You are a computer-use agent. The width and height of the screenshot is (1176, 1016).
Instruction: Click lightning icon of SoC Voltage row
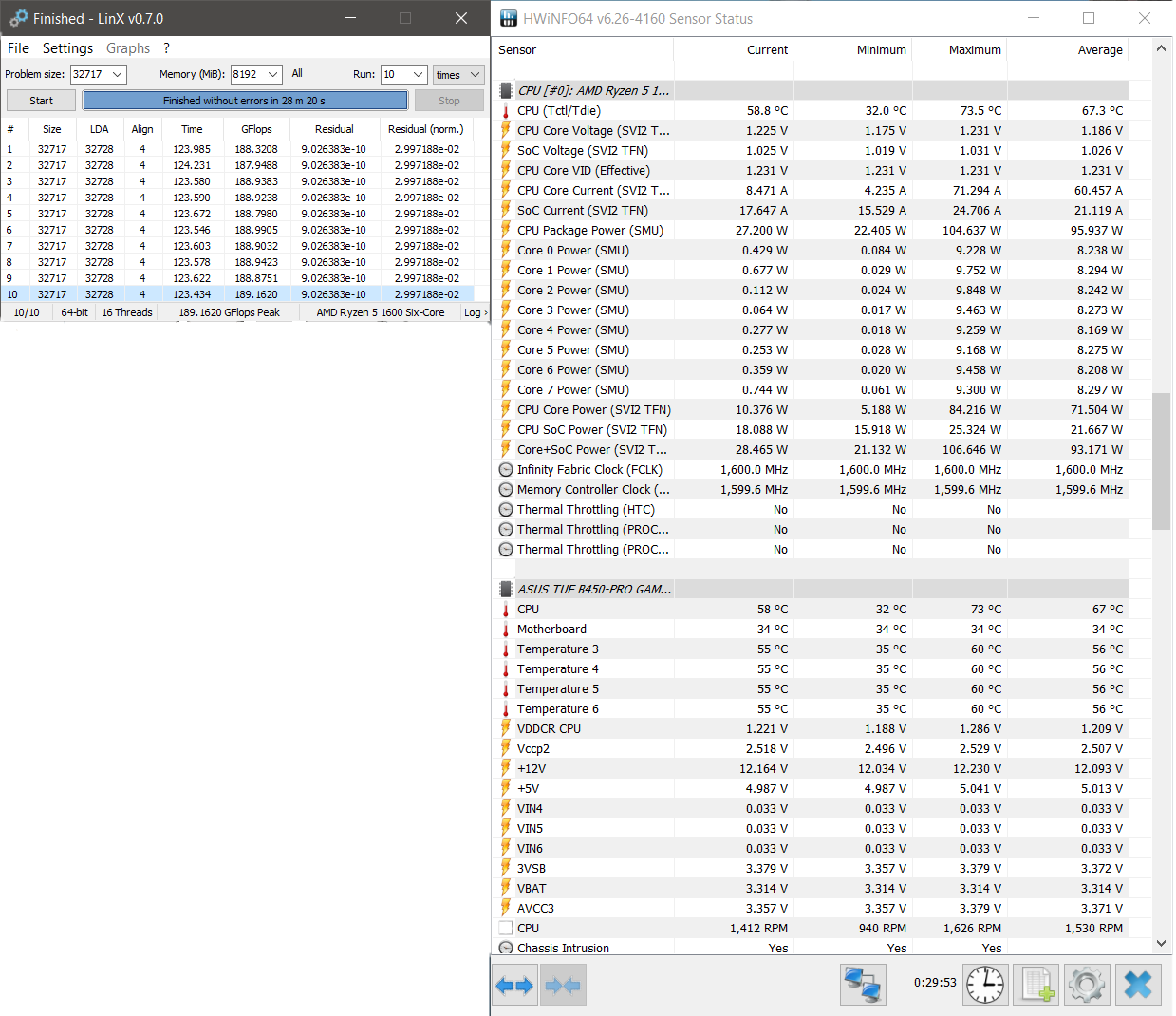[x=506, y=151]
